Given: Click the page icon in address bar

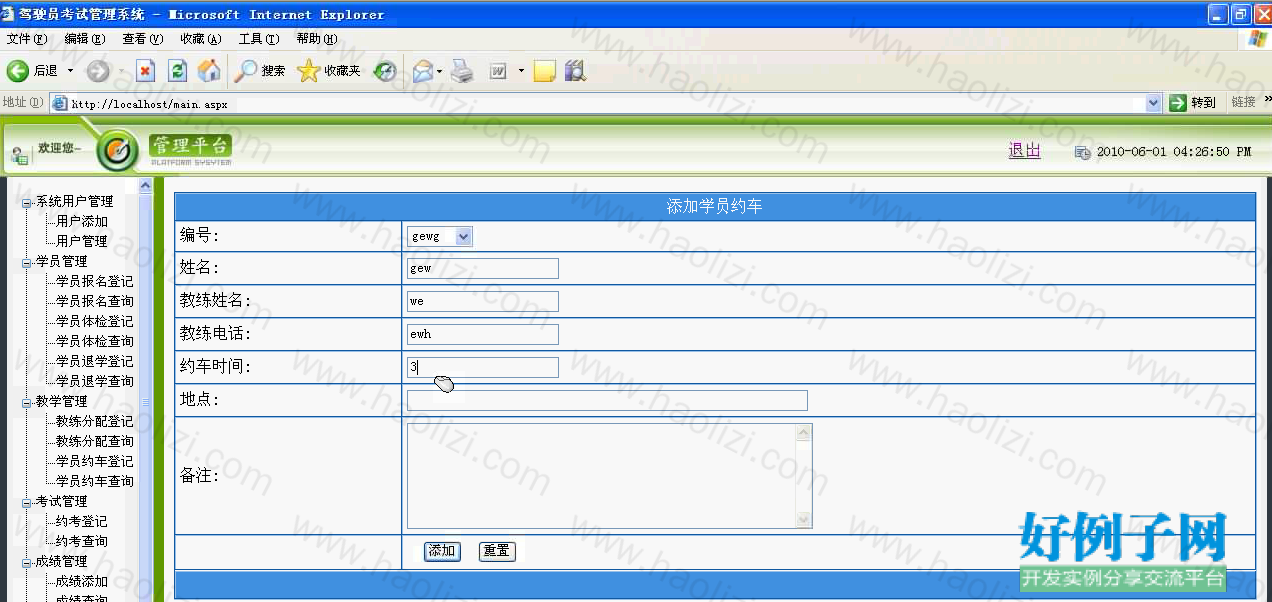Looking at the screenshot, I should coord(59,103).
